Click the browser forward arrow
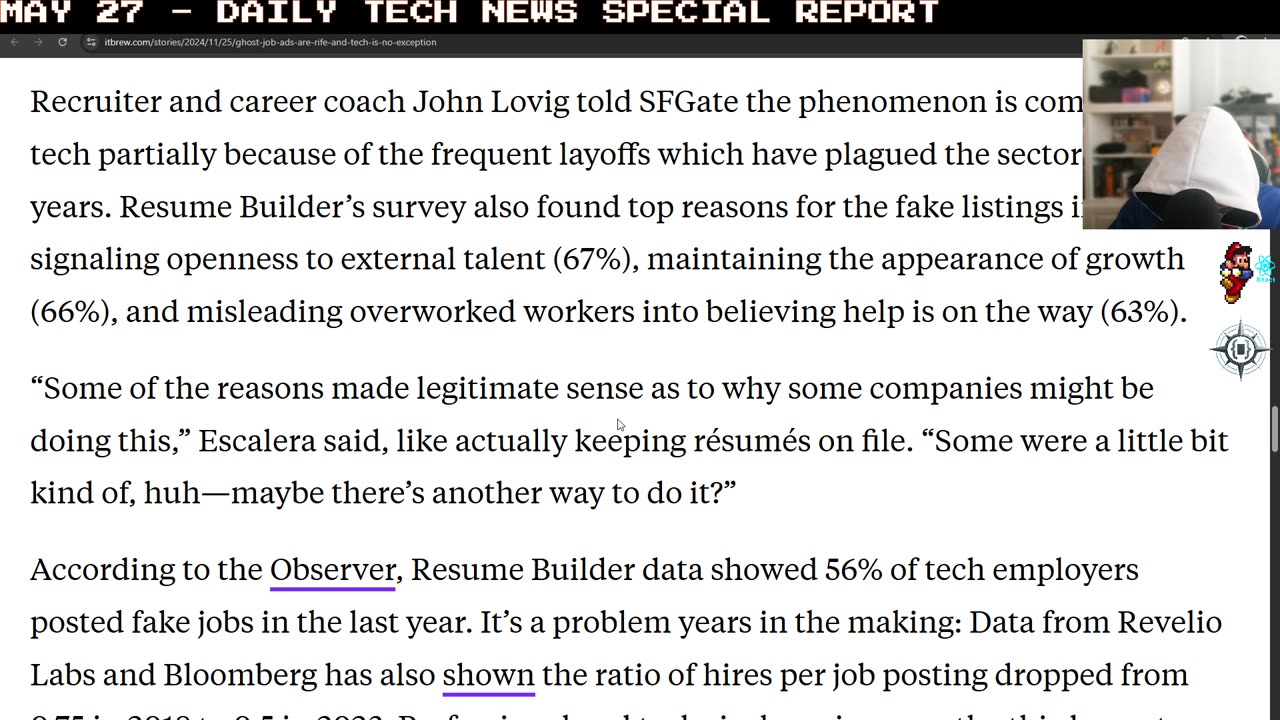The image size is (1280, 720). point(38,42)
